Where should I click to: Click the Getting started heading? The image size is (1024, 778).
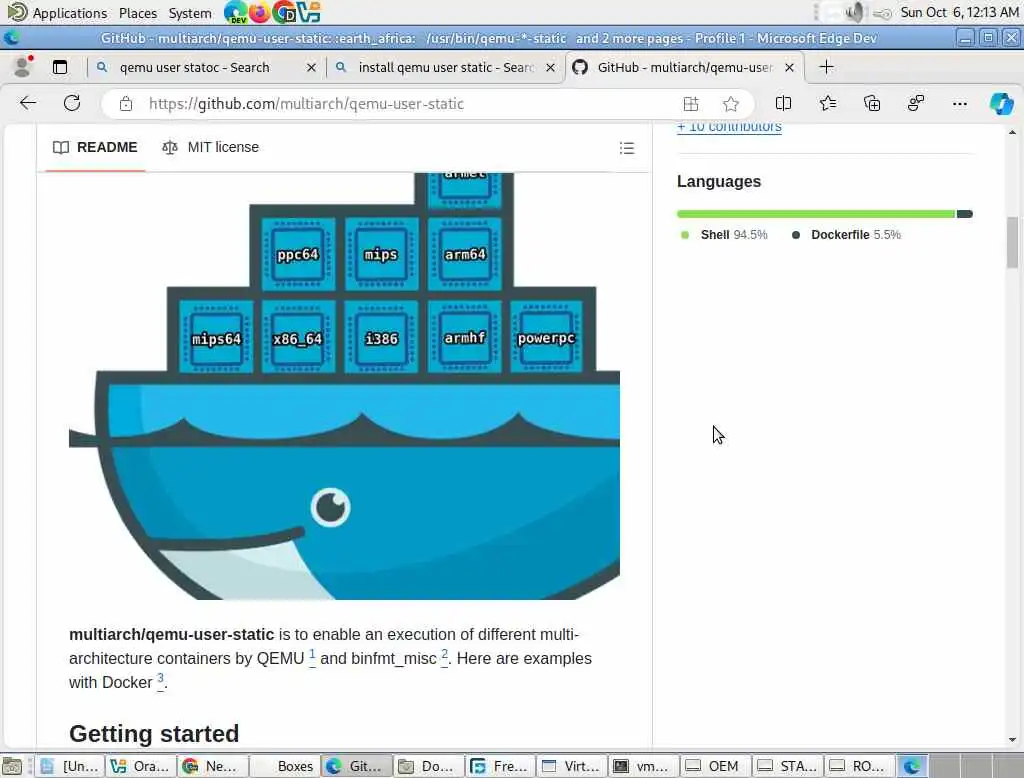click(x=154, y=734)
